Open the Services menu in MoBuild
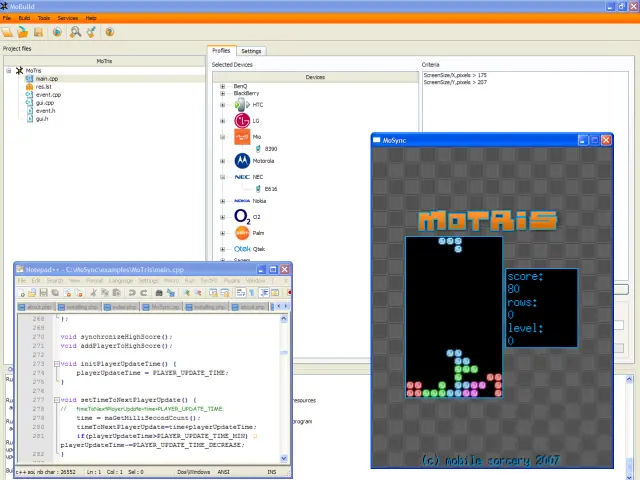 coord(68,18)
